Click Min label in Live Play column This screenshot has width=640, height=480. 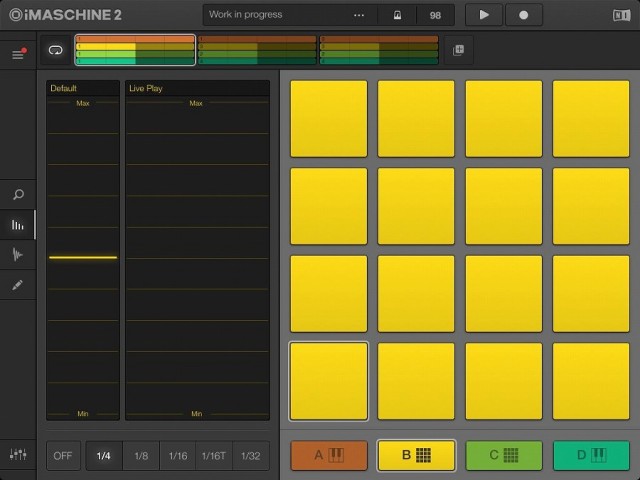pos(196,413)
